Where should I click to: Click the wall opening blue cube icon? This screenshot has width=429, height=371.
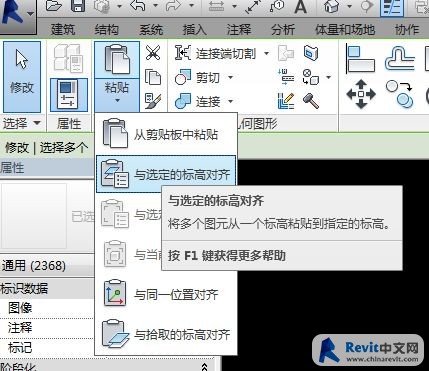(x=311, y=53)
